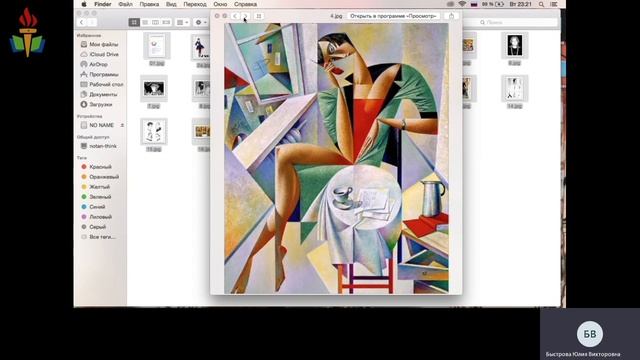The width and height of the screenshot is (640, 360).
Task: Open Notification Center icon in menu bar
Action: pos(554,4)
